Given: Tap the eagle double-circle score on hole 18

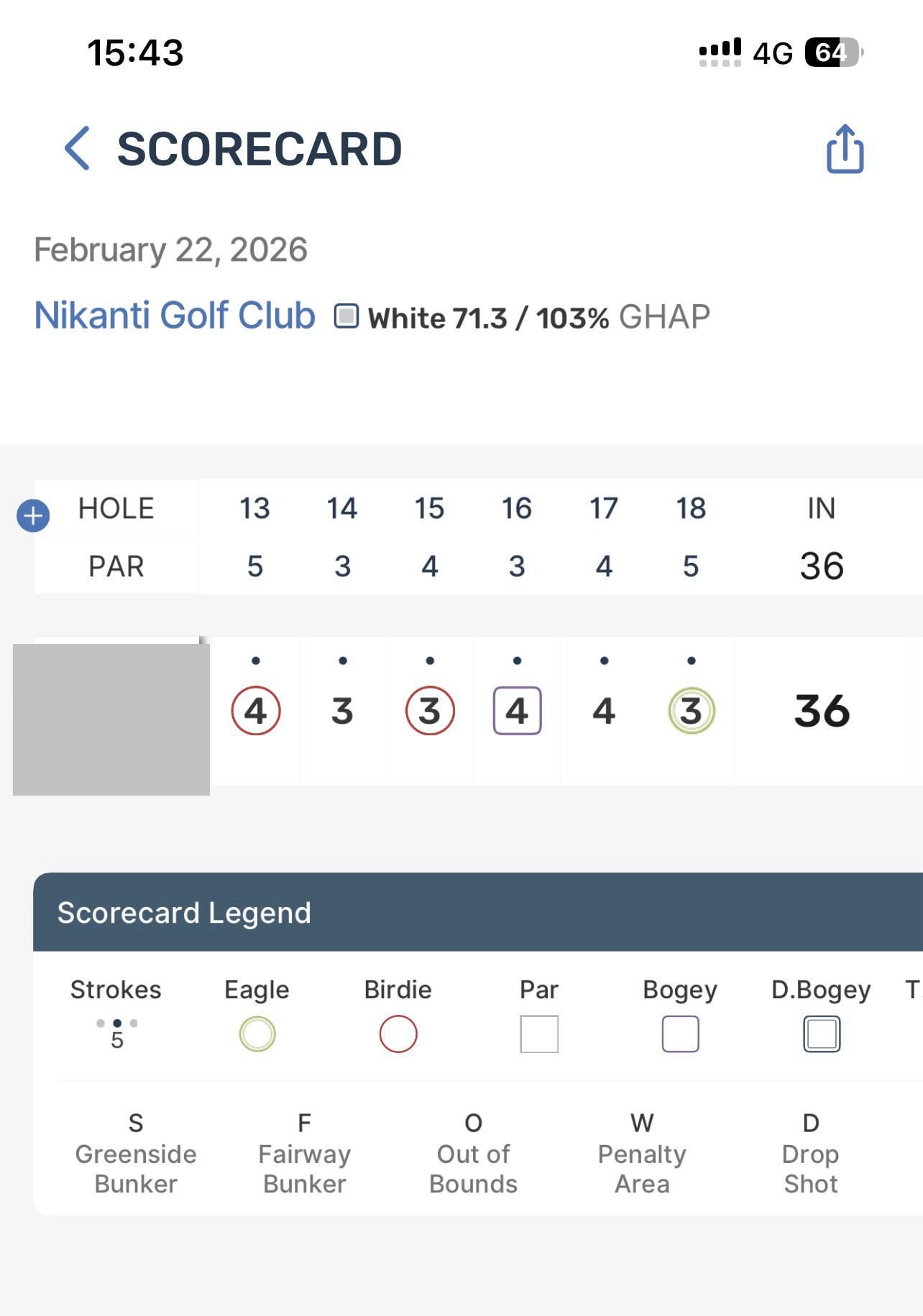Looking at the screenshot, I should point(691,711).
